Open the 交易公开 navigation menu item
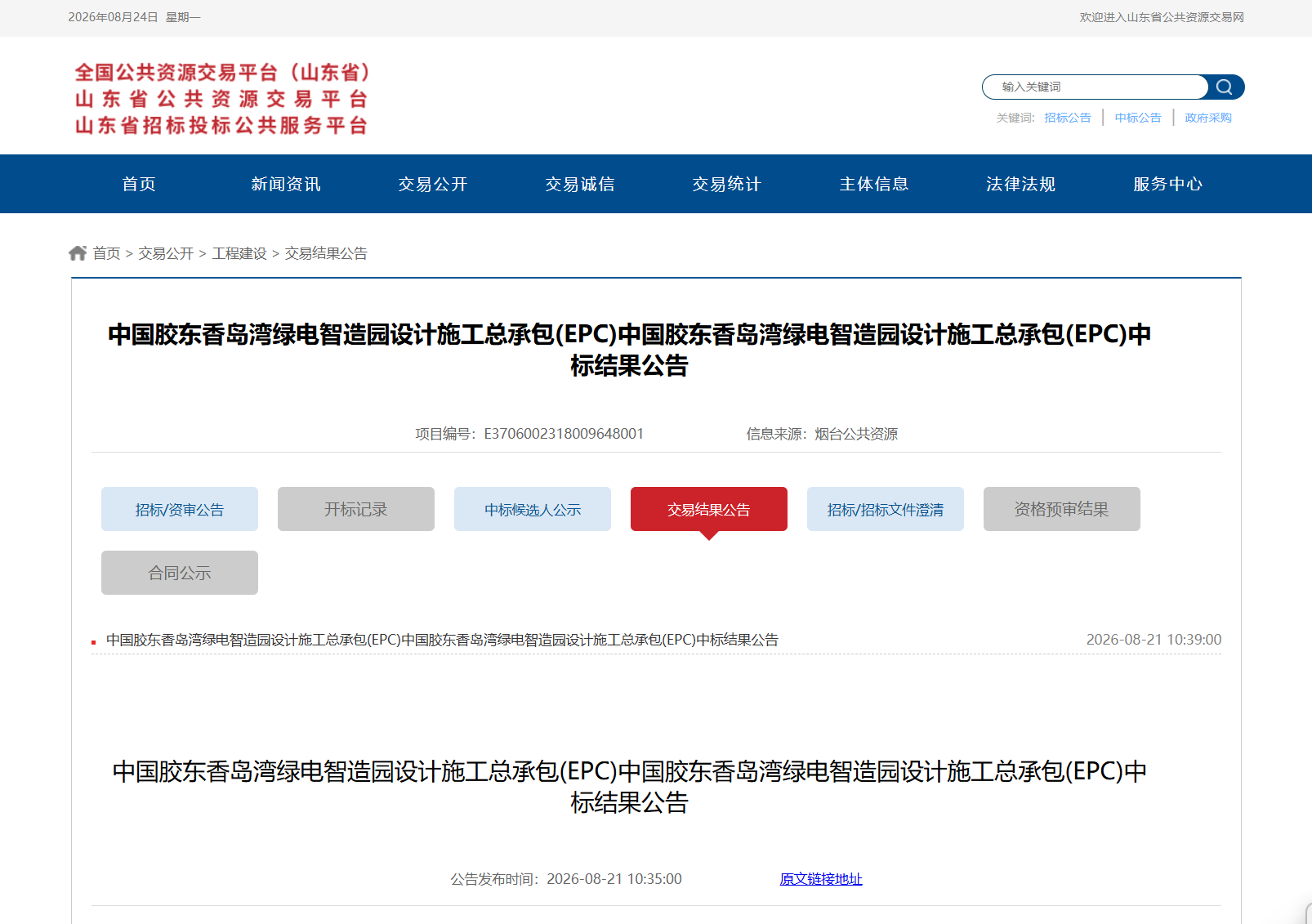The height and width of the screenshot is (924, 1312). tap(433, 184)
